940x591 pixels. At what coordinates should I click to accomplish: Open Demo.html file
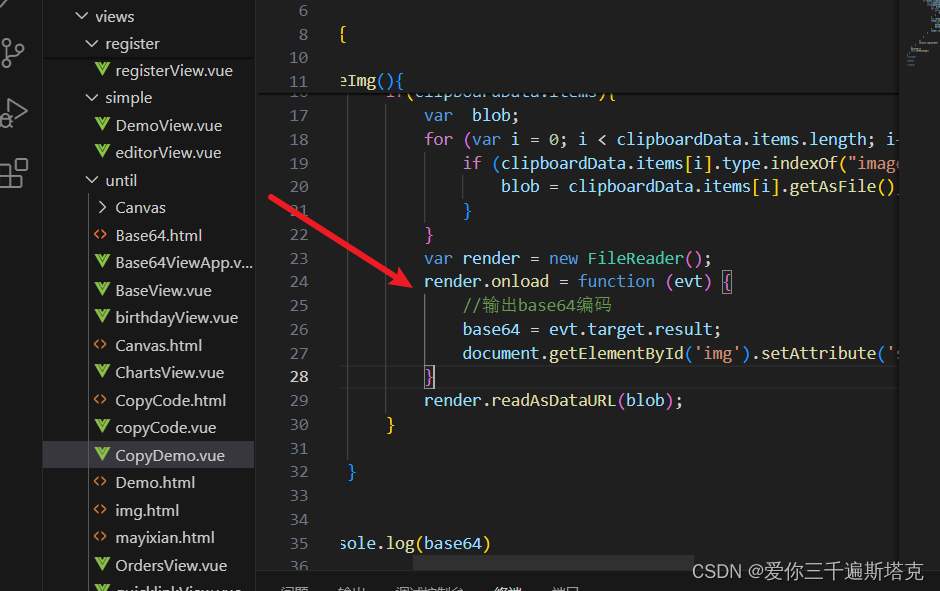point(155,483)
